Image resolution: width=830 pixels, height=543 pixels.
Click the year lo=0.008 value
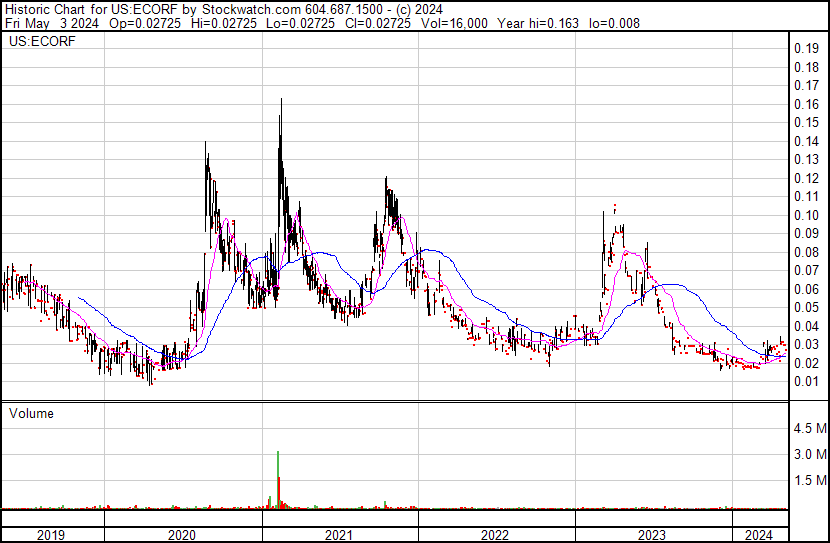[614, 23]
